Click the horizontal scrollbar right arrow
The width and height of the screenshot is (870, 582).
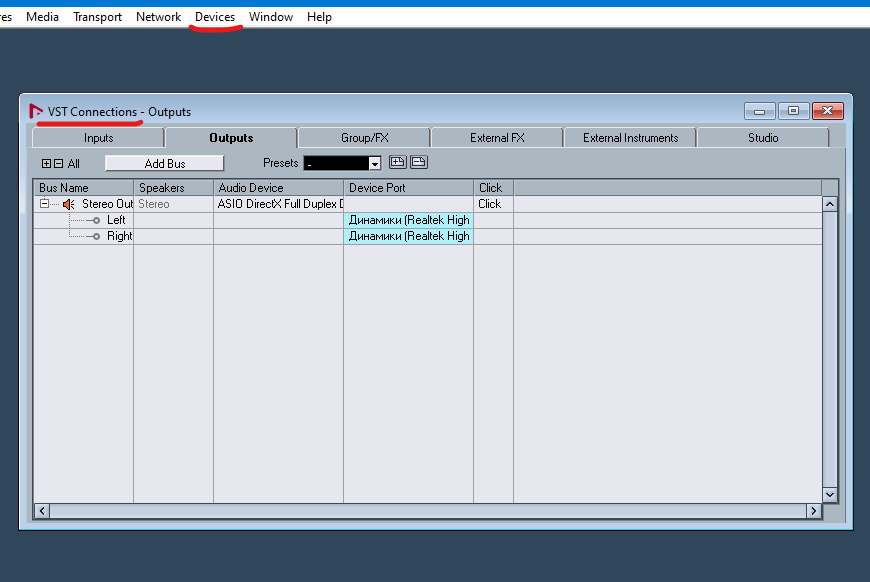point(814,510)
